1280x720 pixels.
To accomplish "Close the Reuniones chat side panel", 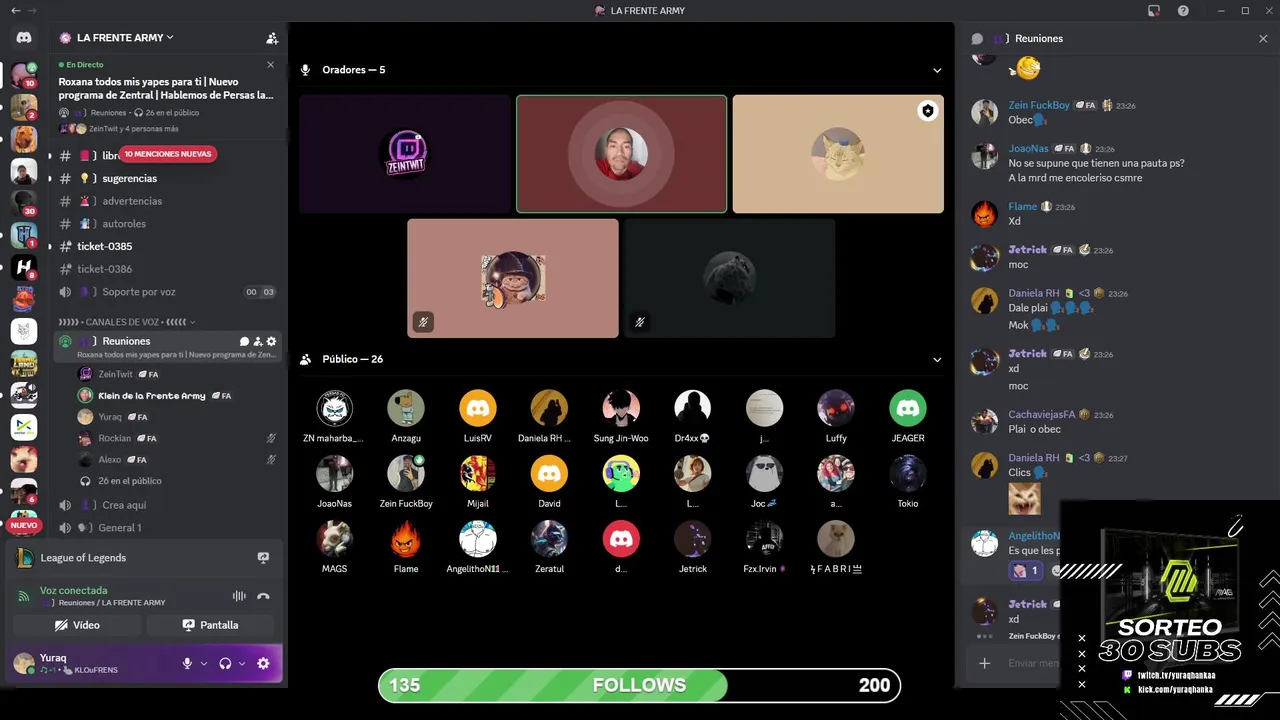I will click(x=1263, y=38).
